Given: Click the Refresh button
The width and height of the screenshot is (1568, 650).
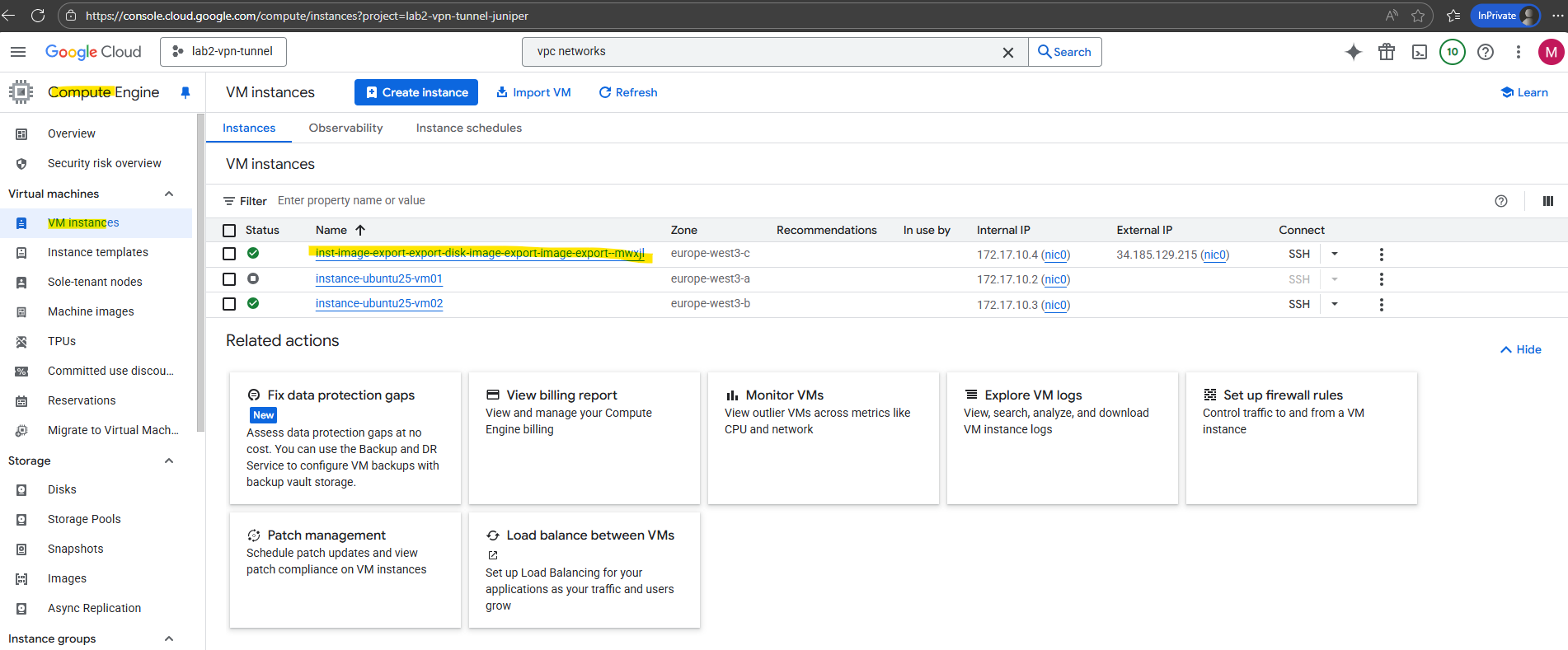Looking at the screenshot, I should 628,92.
